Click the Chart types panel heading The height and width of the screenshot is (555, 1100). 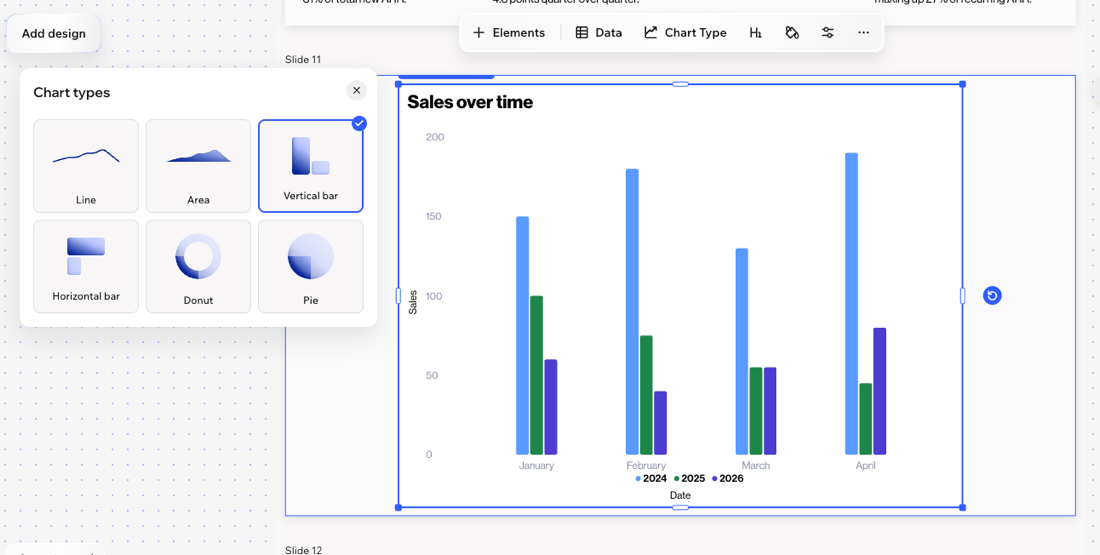[x=72, y=93]
